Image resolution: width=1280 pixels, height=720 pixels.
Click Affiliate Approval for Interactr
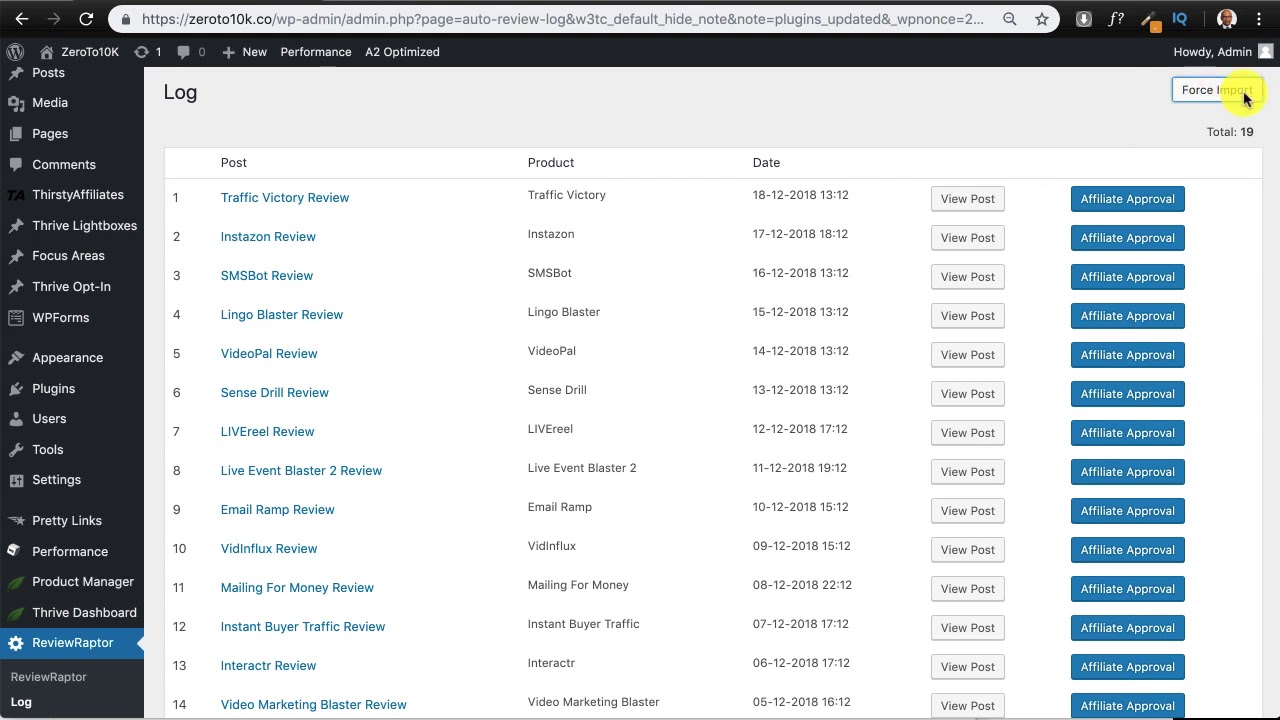pos(1128,667)
